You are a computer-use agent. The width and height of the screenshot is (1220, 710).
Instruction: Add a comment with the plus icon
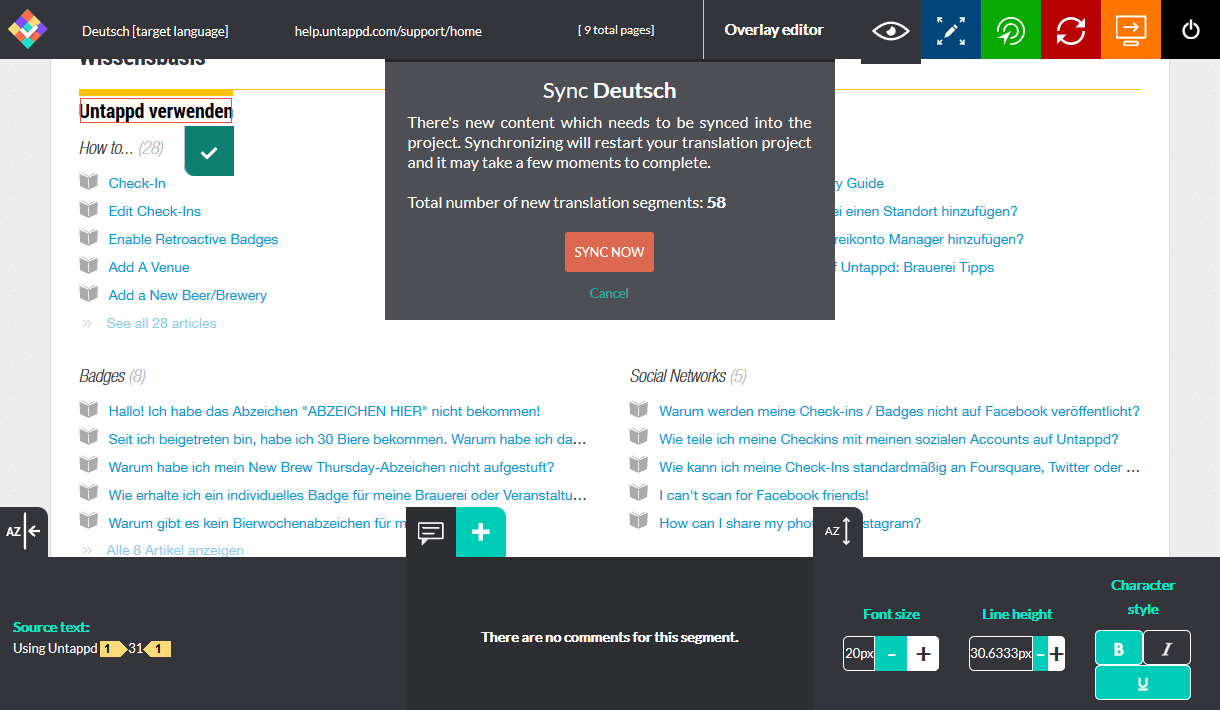pyautogui.click(x=481, y=532)
